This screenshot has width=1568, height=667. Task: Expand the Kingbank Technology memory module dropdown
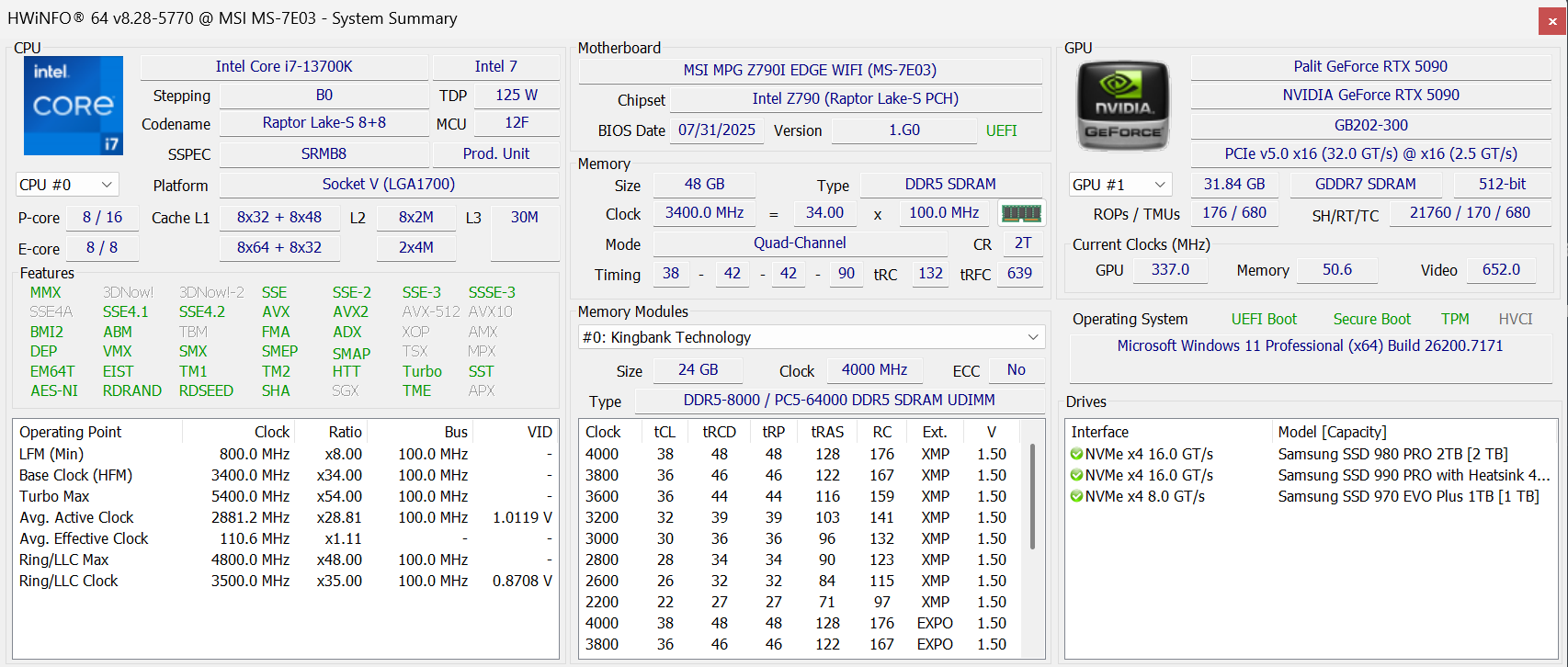[x=811, y=337]
